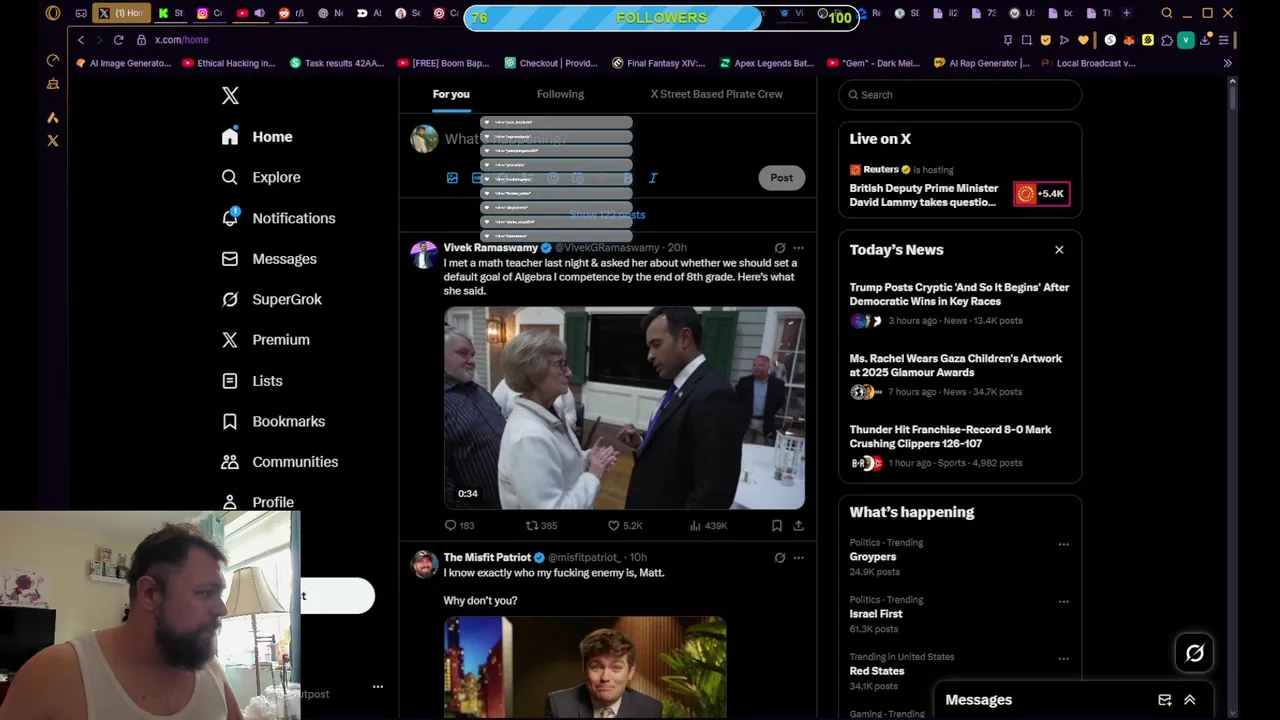Click the Explore magnifier icon
This screenshot has height=720, width=1280.
pyautogui.click(x=230, y=177)
